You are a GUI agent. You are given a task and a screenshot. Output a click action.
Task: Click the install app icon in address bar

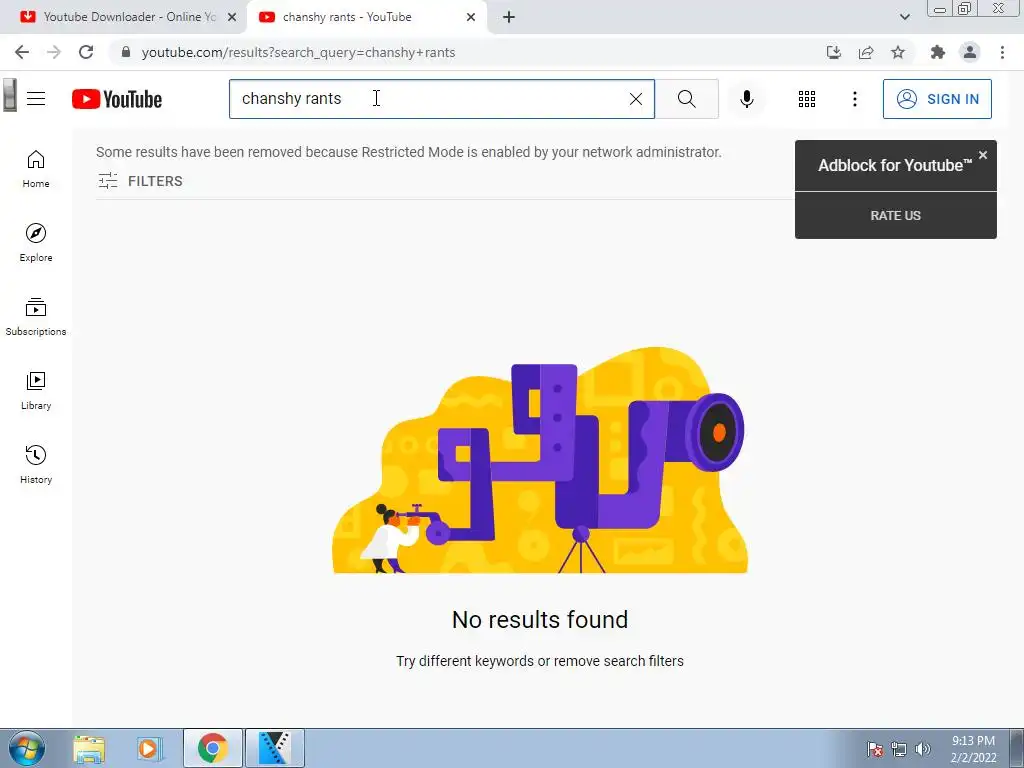(833, 52)
